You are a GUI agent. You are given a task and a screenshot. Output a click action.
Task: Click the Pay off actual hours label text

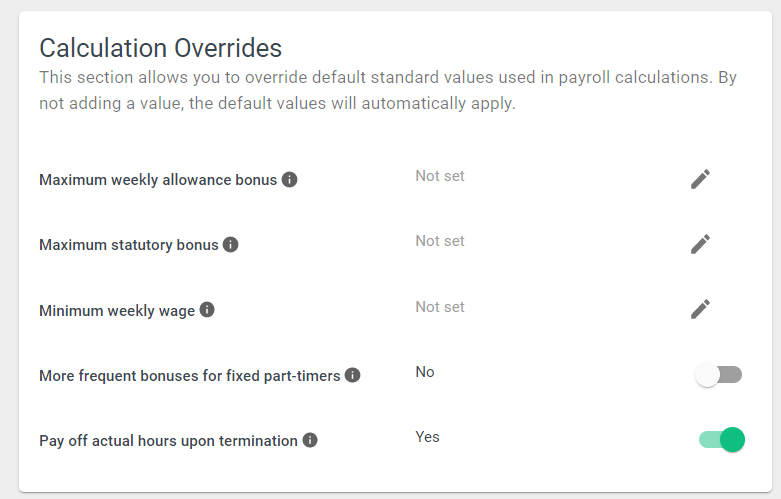coord(168,441)
